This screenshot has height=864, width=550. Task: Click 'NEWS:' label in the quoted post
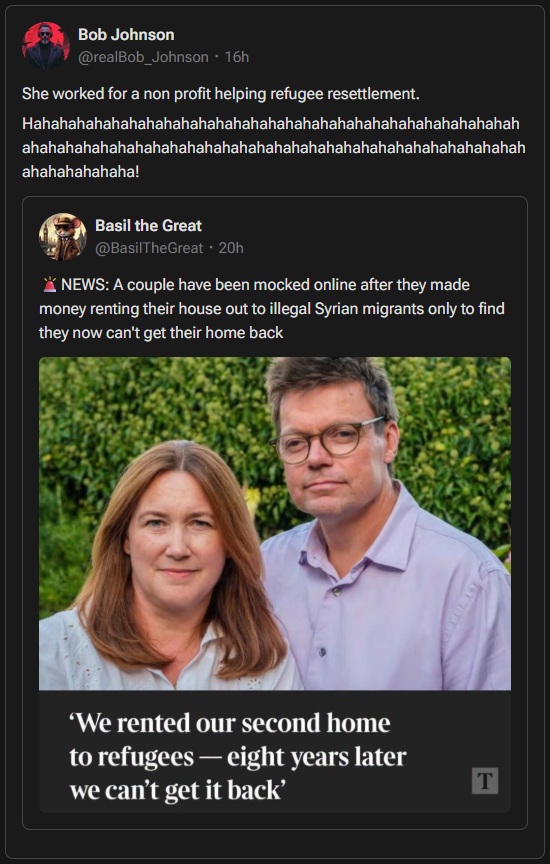coord(85,285)
